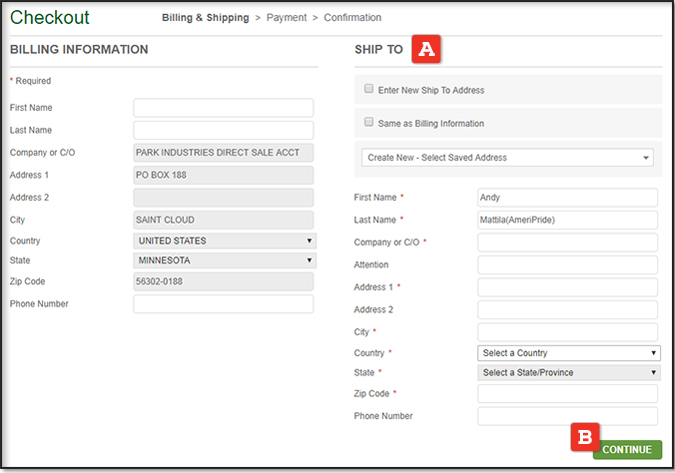Click the shipping Attention input field
This screenshot has width=675, height=473.
[567, 265]
